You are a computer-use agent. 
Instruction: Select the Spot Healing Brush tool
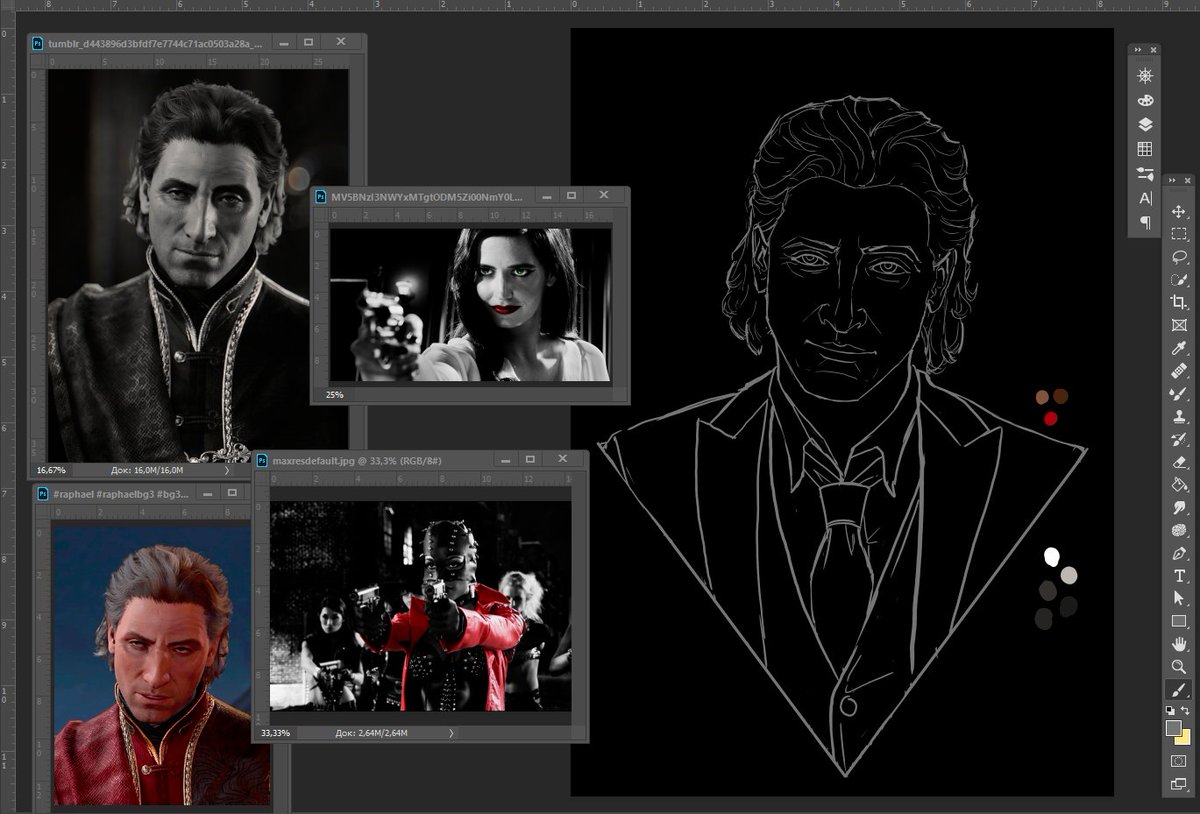pos(1178,371)
